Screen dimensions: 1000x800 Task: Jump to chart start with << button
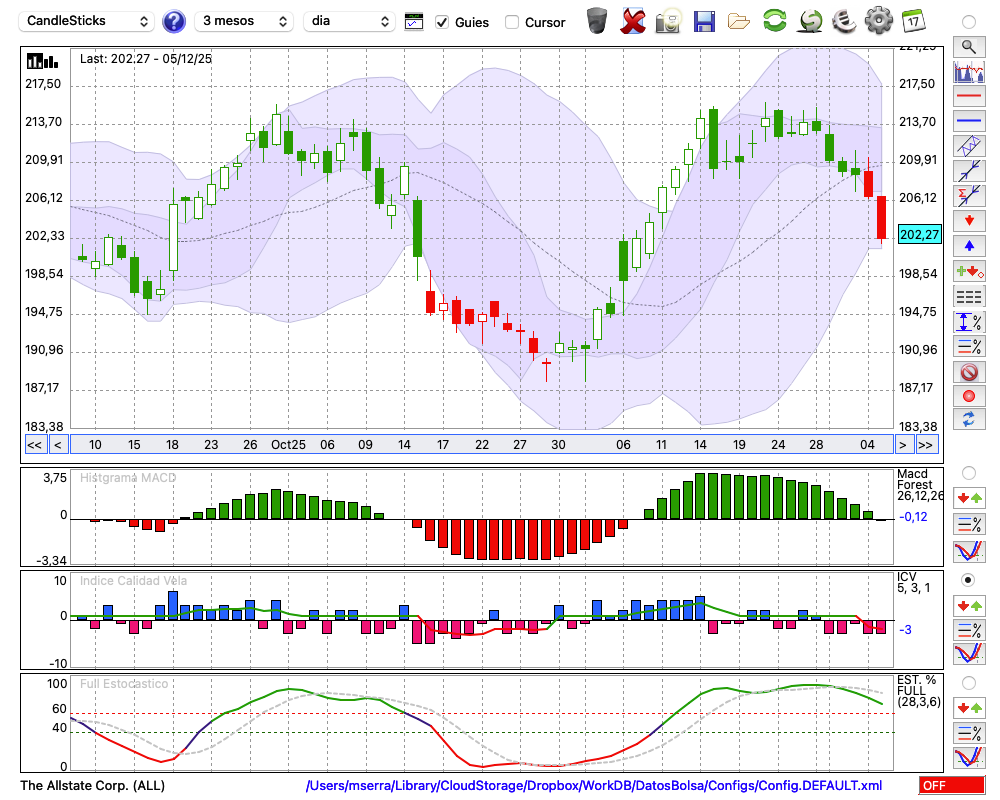click(x=35, y=445)
